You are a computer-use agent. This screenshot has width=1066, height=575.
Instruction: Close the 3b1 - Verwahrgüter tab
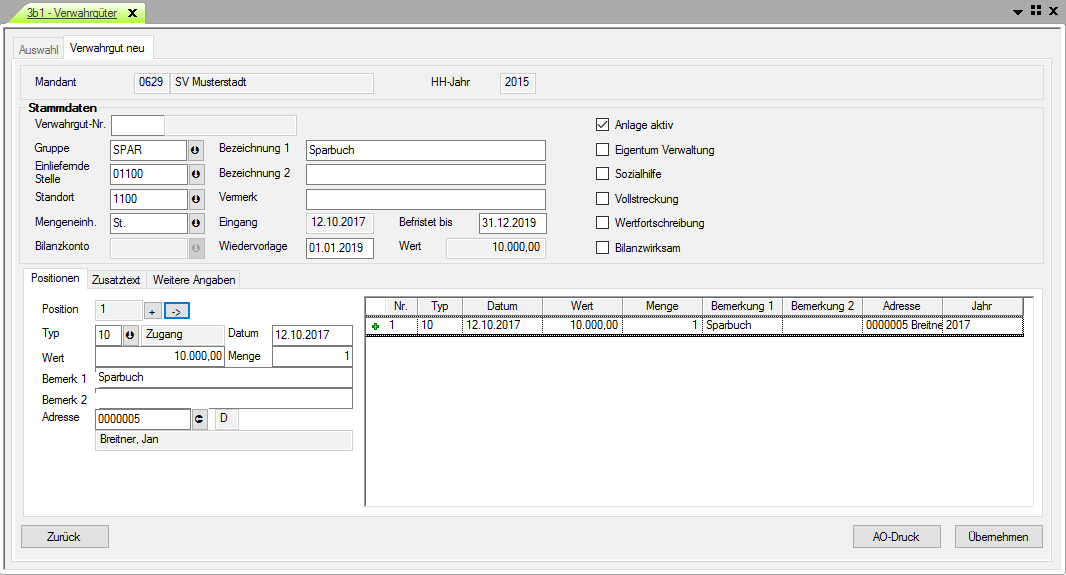(132, 13)
